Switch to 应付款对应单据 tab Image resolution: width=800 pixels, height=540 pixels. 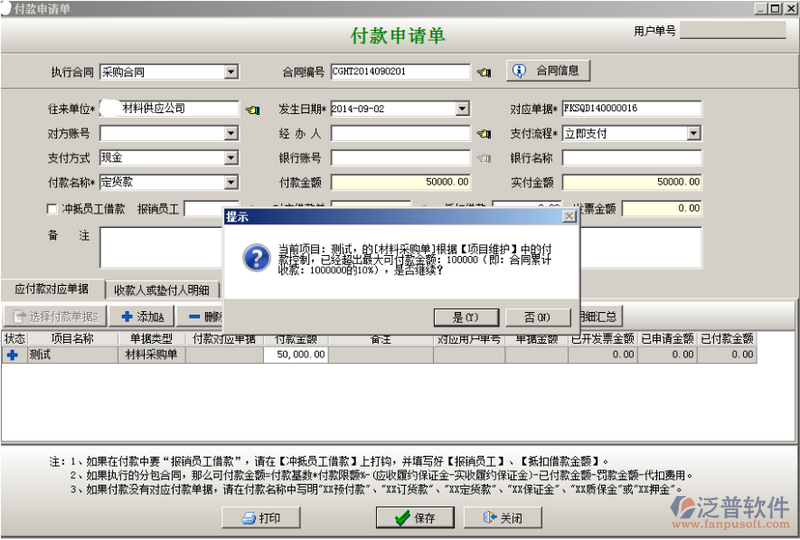tap(52, 289)
